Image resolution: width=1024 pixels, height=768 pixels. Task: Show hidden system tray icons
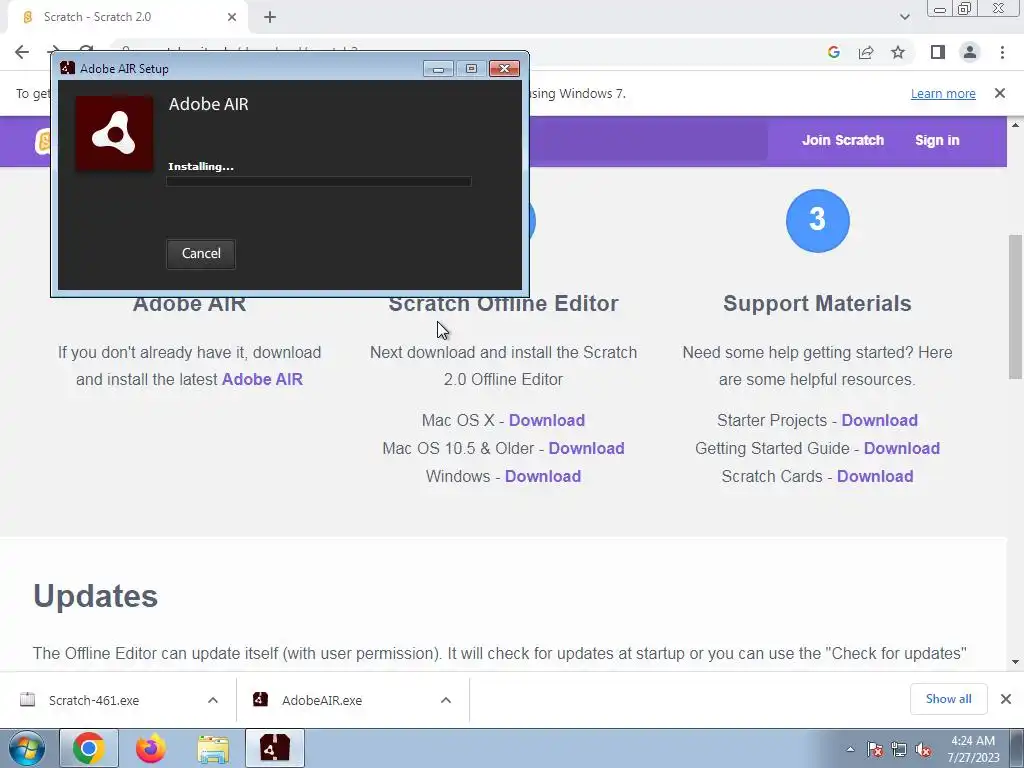(x=850, y=749)
